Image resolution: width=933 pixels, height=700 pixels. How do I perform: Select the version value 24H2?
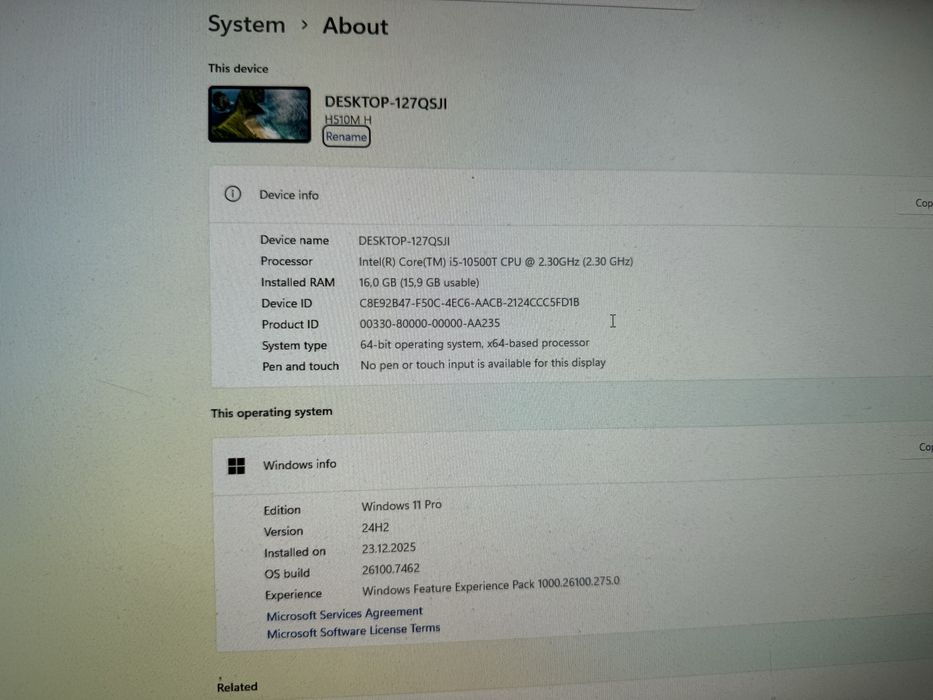click(375, 527)
